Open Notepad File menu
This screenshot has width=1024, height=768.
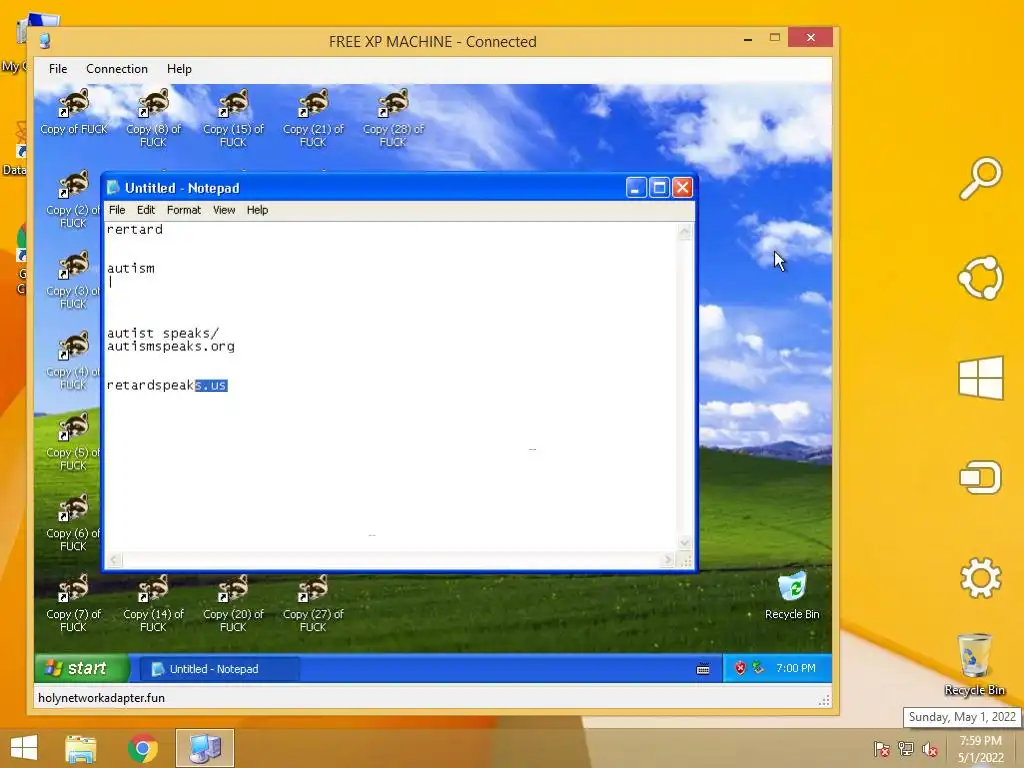[x=117, y=210]
